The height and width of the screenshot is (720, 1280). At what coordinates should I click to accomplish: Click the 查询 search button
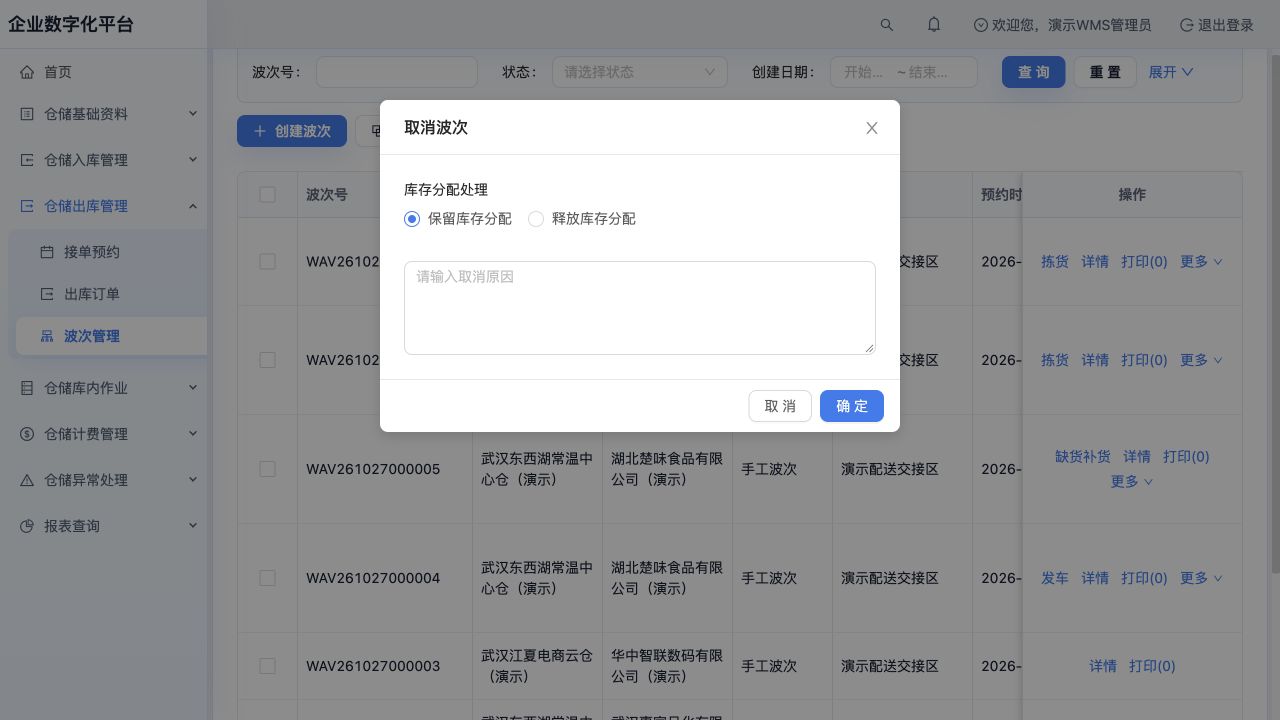[x=1034, y=72]
